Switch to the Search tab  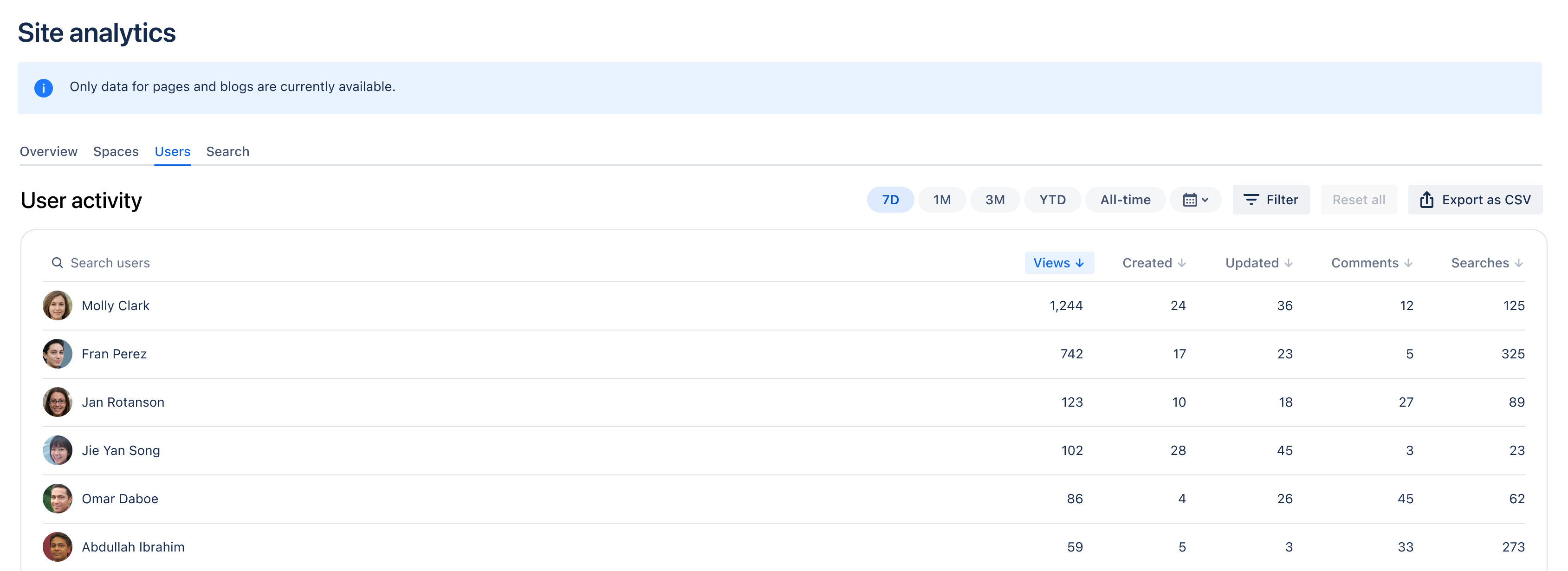click(x=227, y=152)
